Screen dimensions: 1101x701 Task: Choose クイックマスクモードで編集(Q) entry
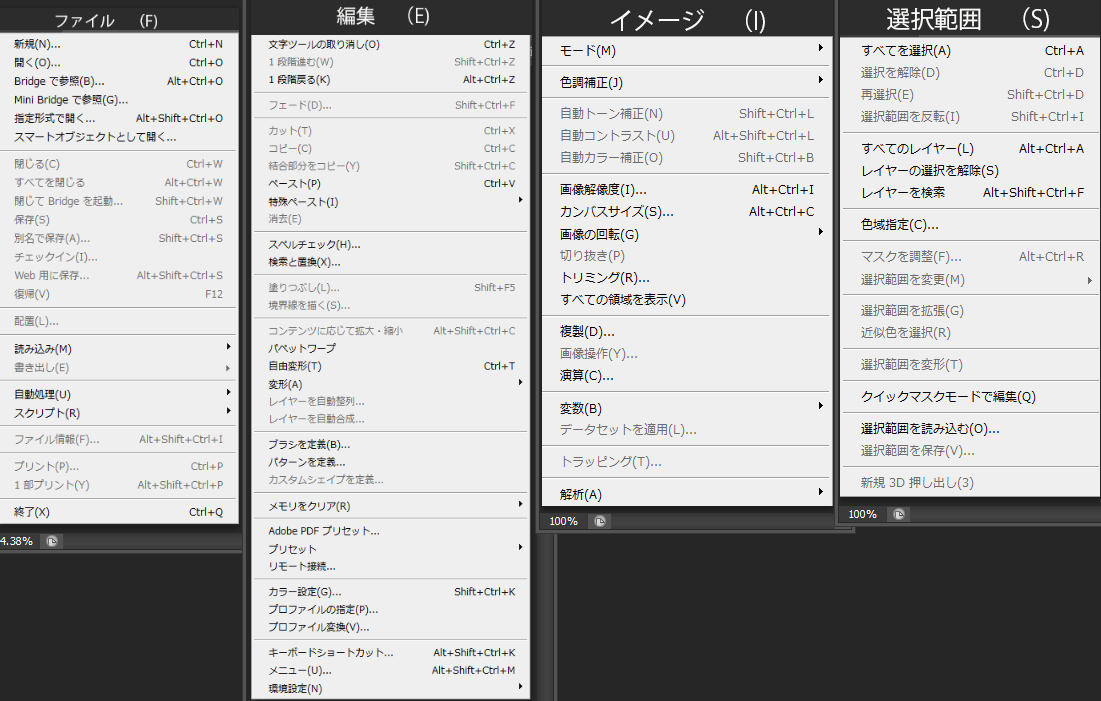(x=971, y=396)
